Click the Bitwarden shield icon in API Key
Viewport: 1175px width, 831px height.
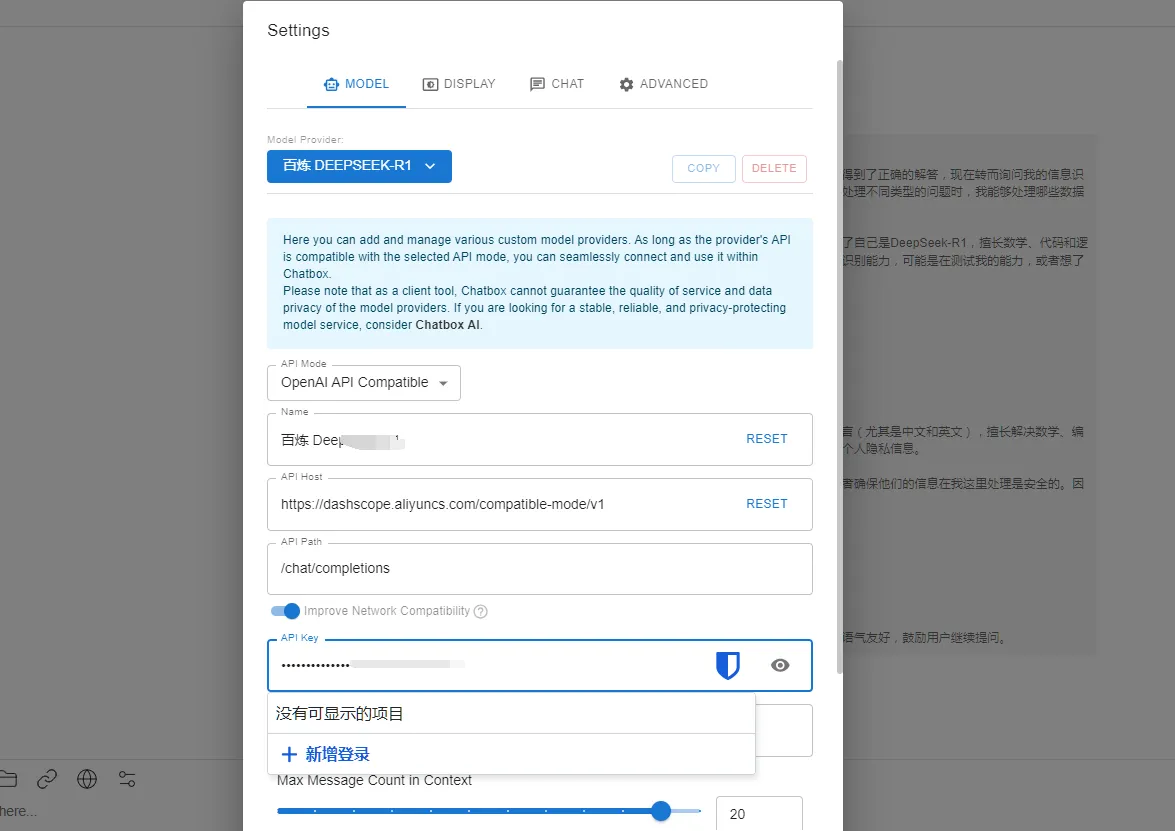click(x=728, y=665)
